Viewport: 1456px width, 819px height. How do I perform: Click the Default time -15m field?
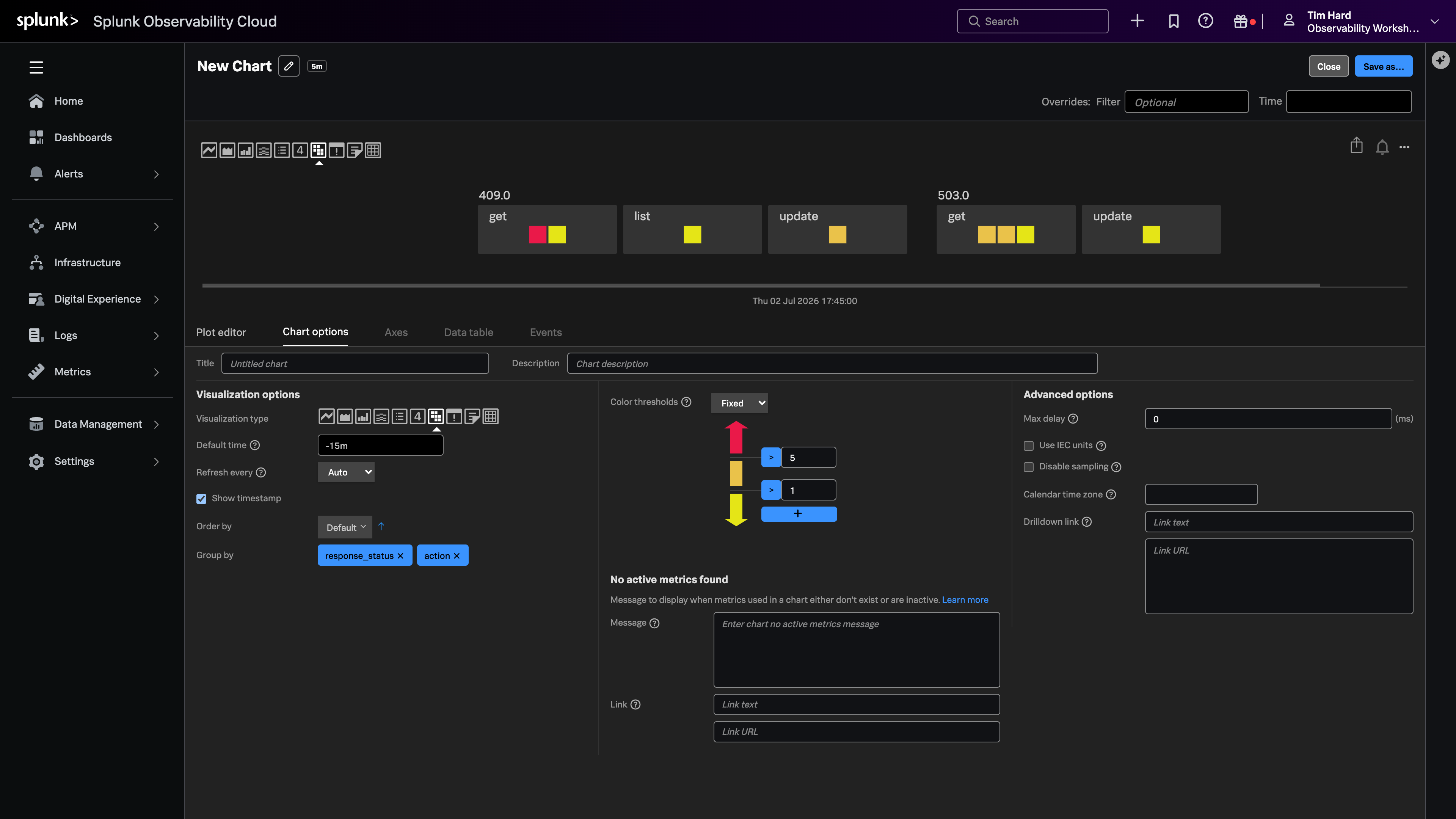tap(380, 446)
